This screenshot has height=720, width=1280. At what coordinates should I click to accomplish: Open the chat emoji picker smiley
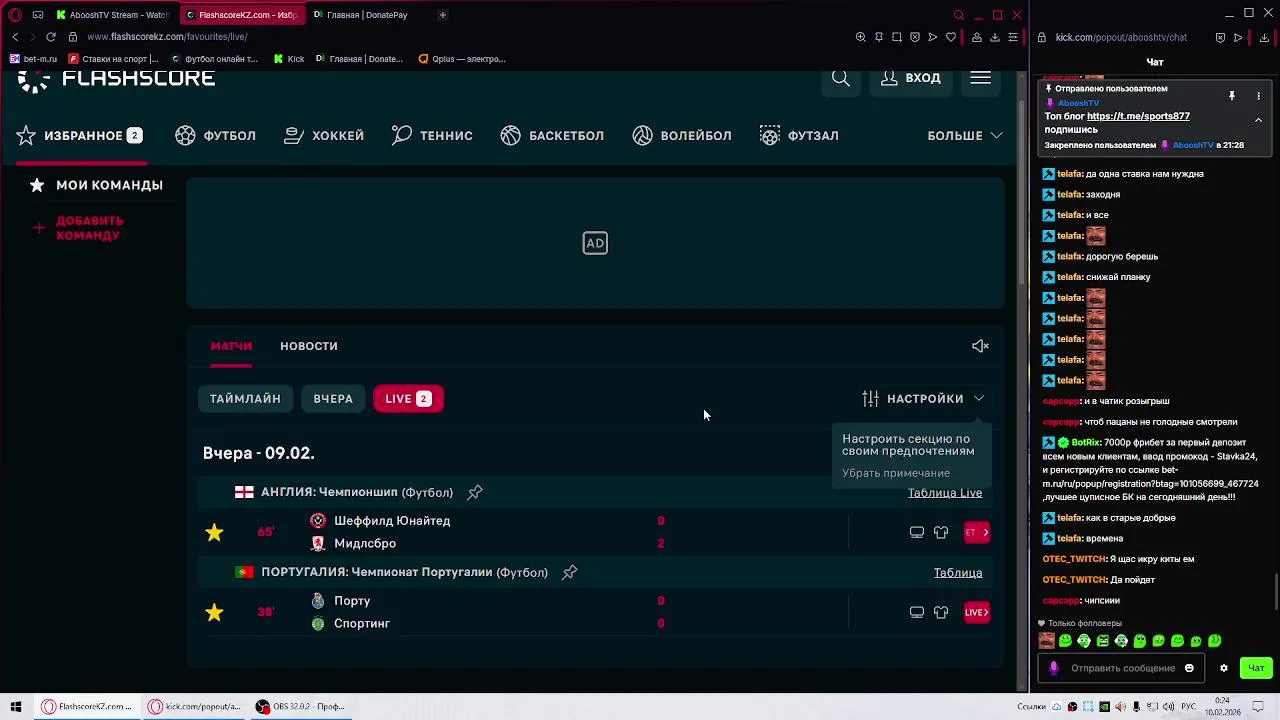click(x=1189, y=668)
